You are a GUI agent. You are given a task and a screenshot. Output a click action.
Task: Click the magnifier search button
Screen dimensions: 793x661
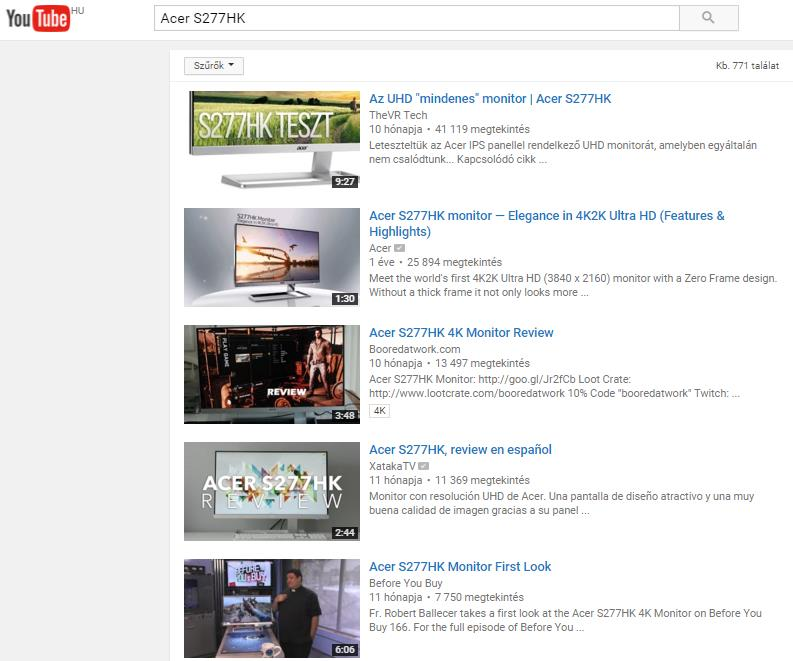click(x=709, y=18)
